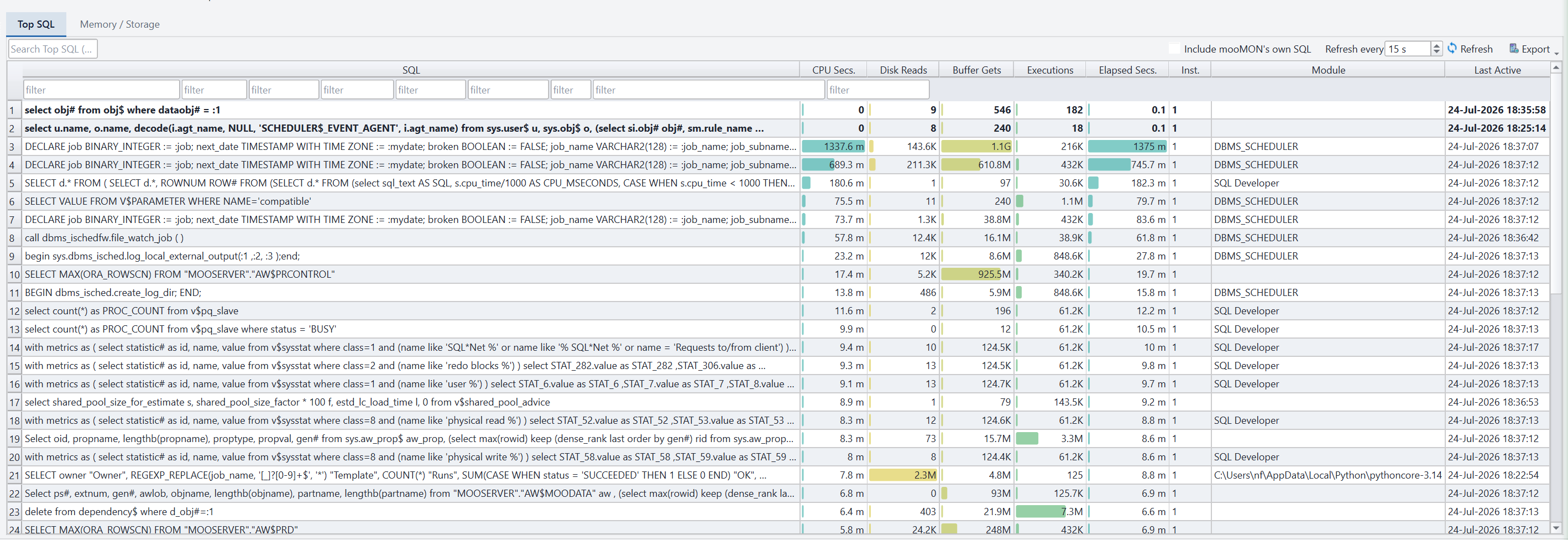Click the 3.3M Executions cell

point(1050,439)
